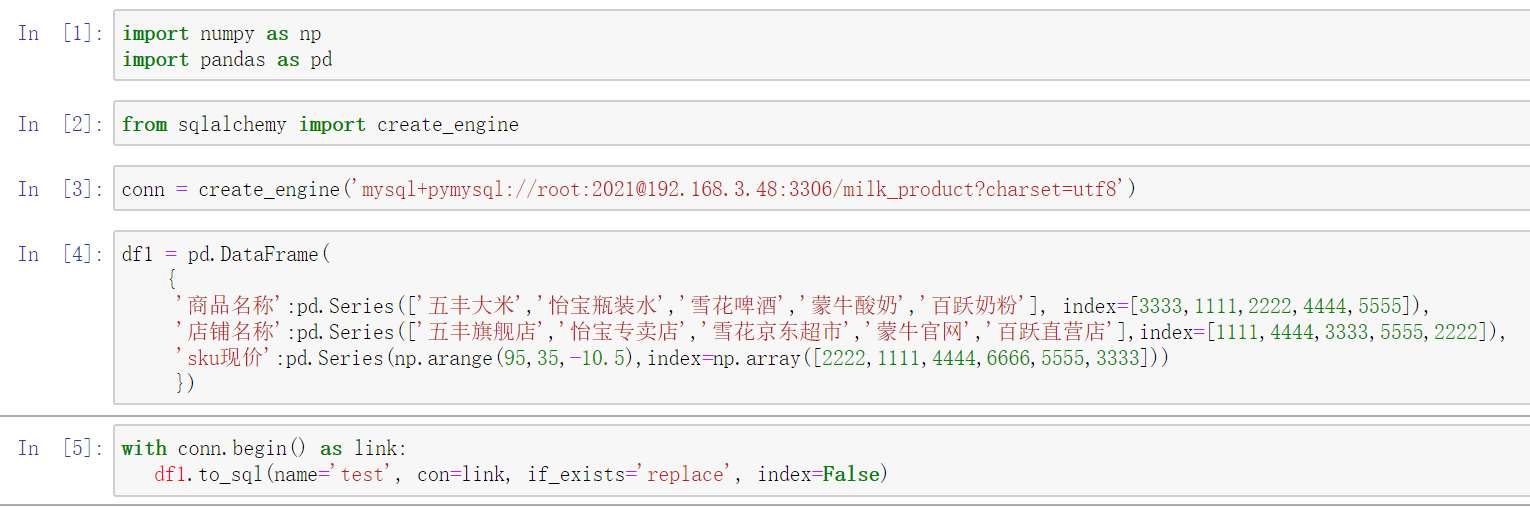
Task: Click the with conn.begin() as link line
Action: pyautogui.click(x=265, y=448)
